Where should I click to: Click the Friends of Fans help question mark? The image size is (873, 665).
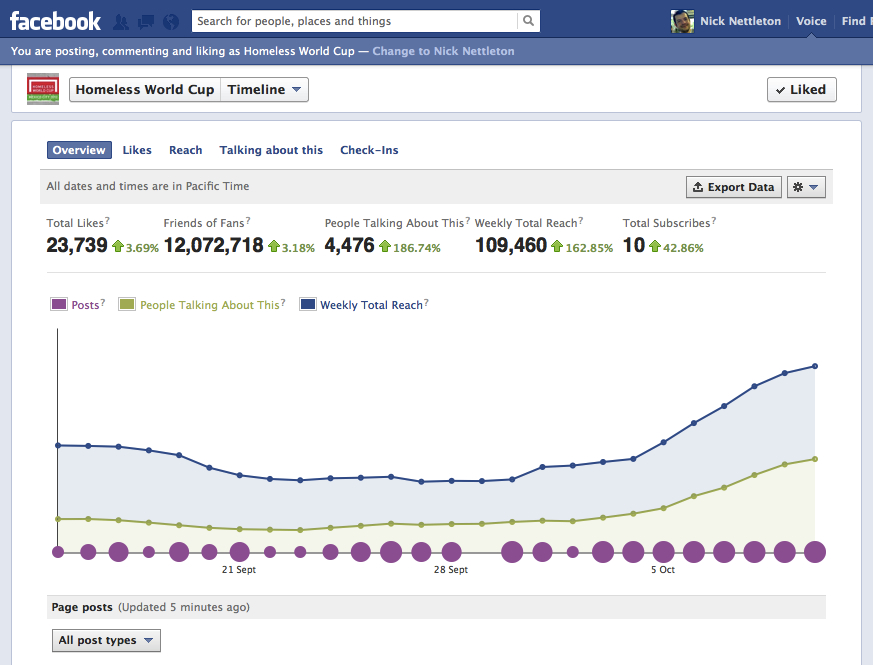point(248,221)
